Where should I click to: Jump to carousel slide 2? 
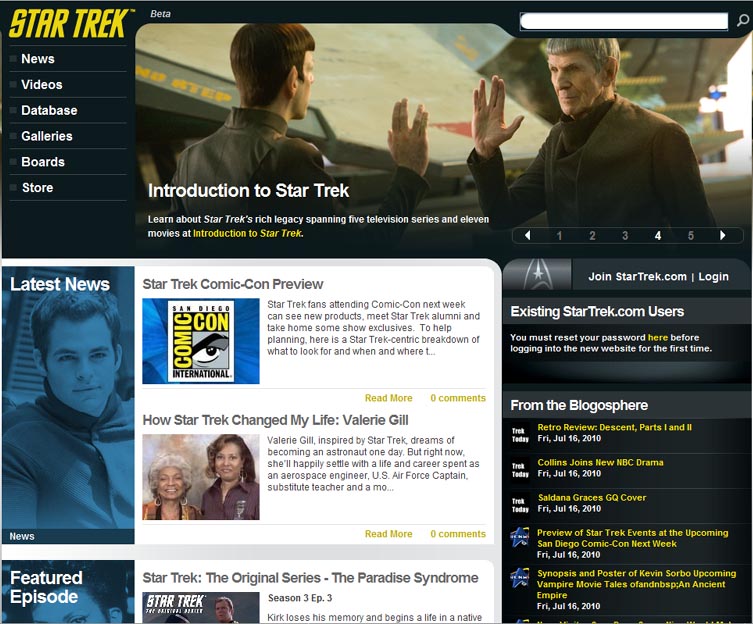click(592, 236)
